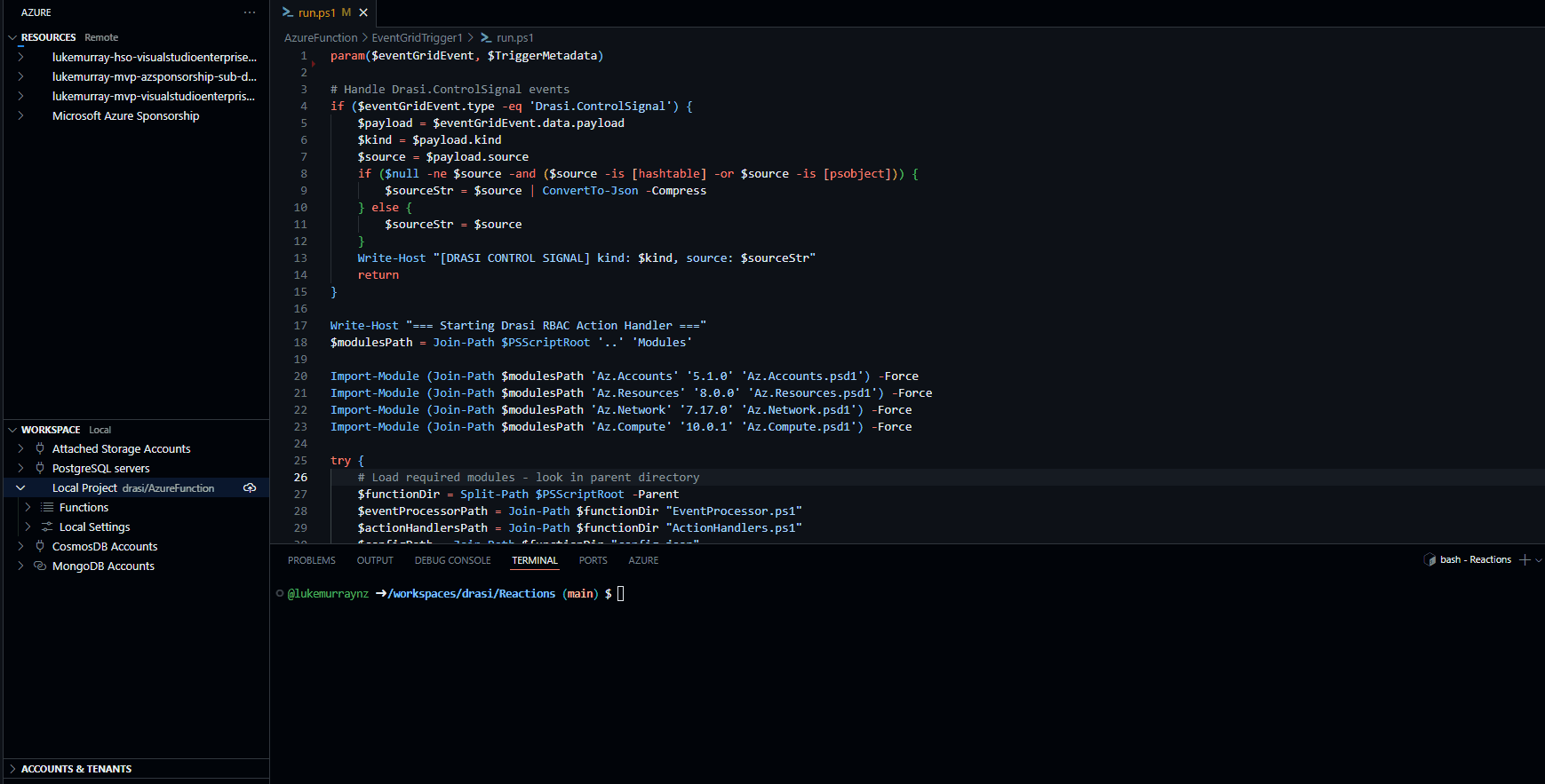The height and width of the screenshot is (784, 1545).
Task: Expand the ACCOUNTS & TENANTS section
Action: (x=12, y=769)
